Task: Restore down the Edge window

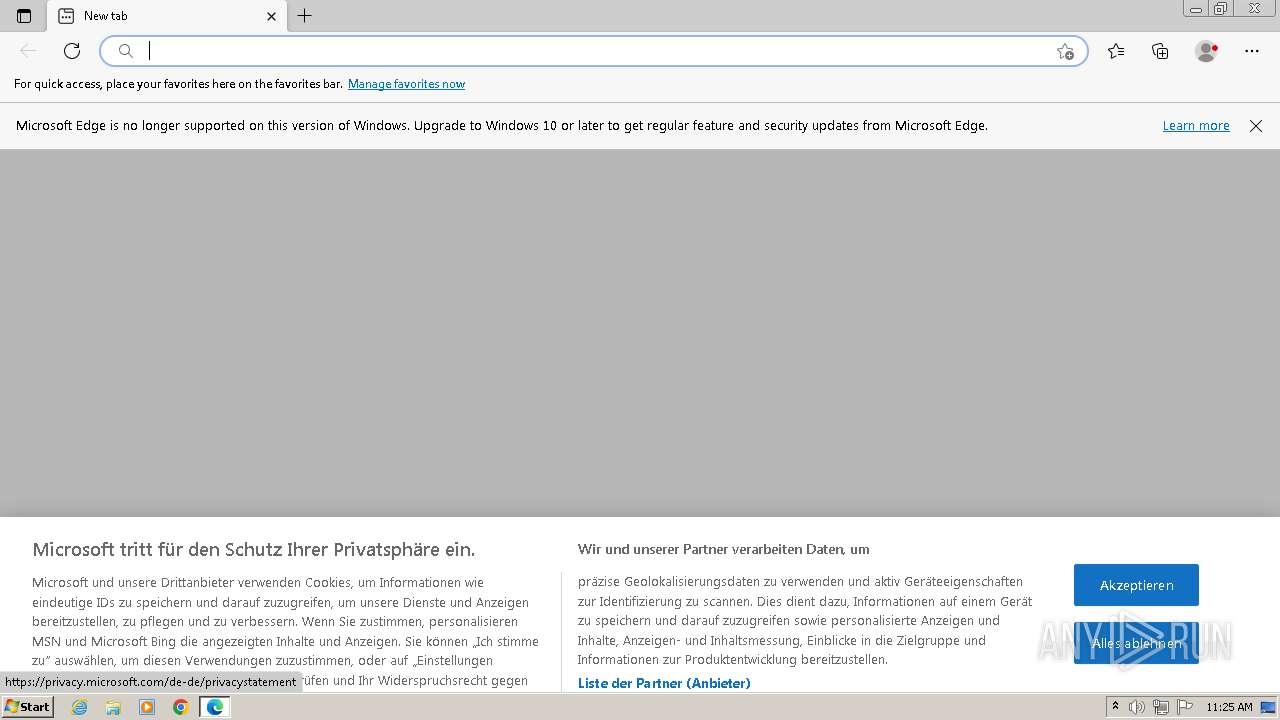Action: (1221, 9)
